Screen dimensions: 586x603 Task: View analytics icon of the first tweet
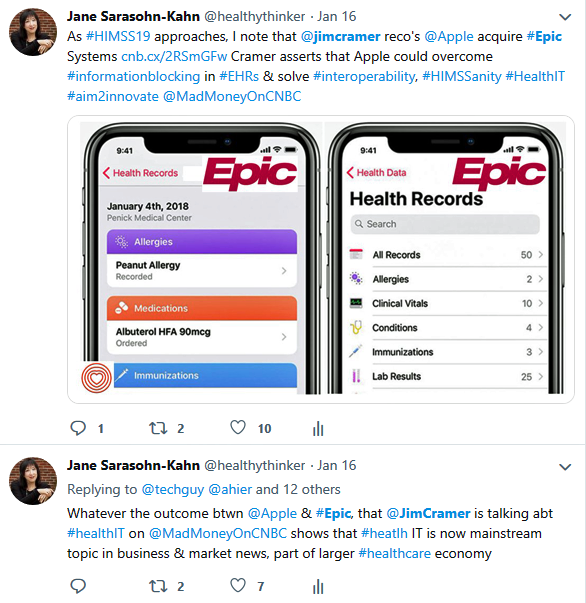[x=318, y=428]
